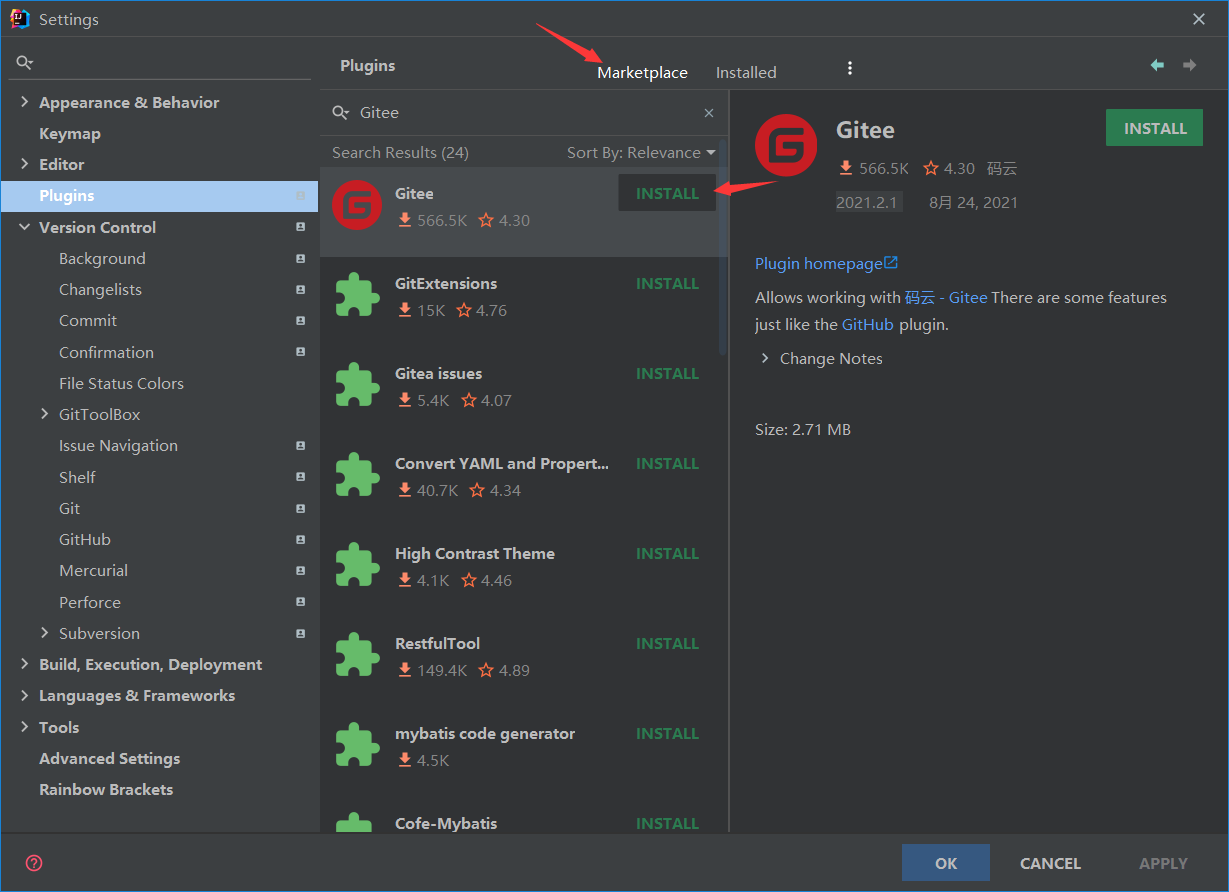
Task: Navigate back with the left arrow
Action: tap(1157, 65)
